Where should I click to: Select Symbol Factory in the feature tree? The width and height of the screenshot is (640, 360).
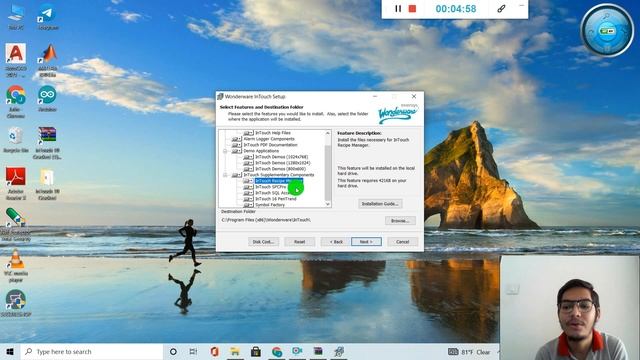pyautogui.click(x=270, y=205)
